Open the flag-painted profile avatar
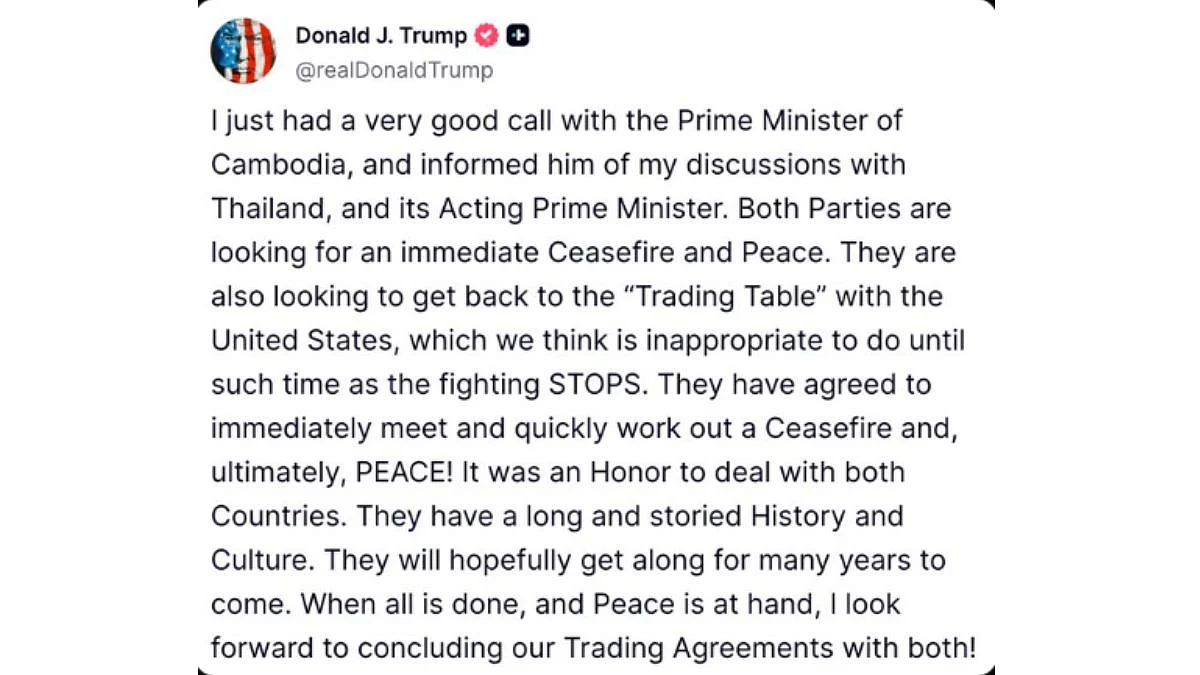The height and width of the screenshot is (675, 1200). coord(243,50)
